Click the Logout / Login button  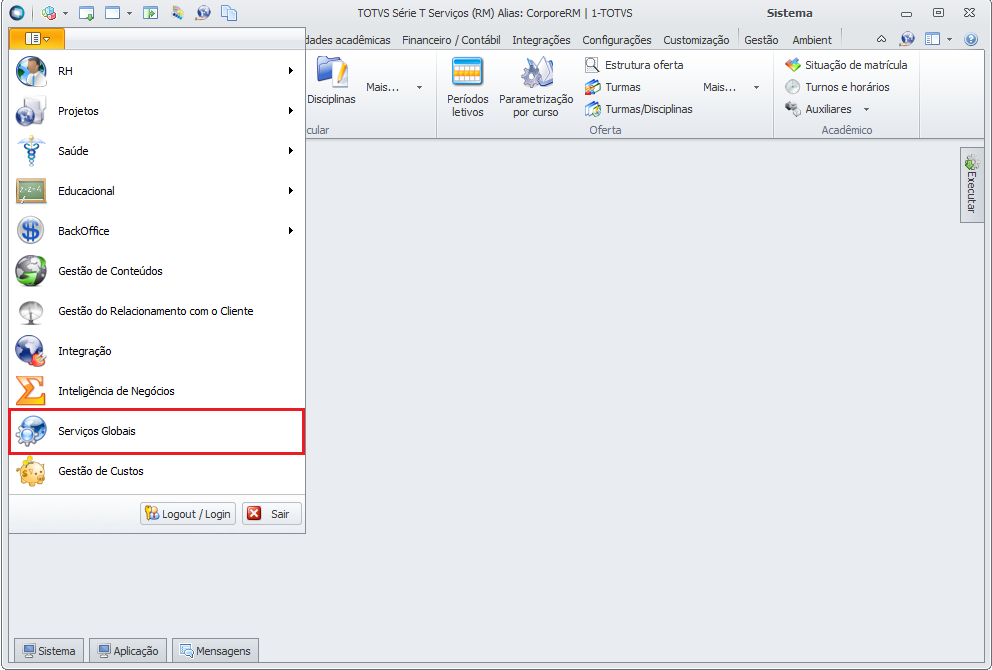click(x=188, y=514)
